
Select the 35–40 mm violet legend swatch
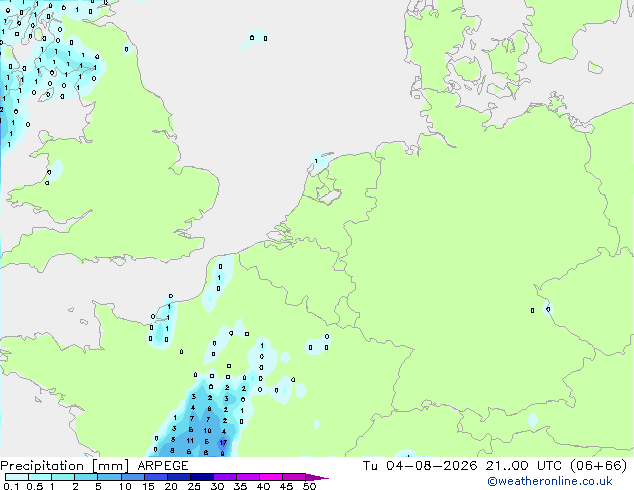pos(248,477)
